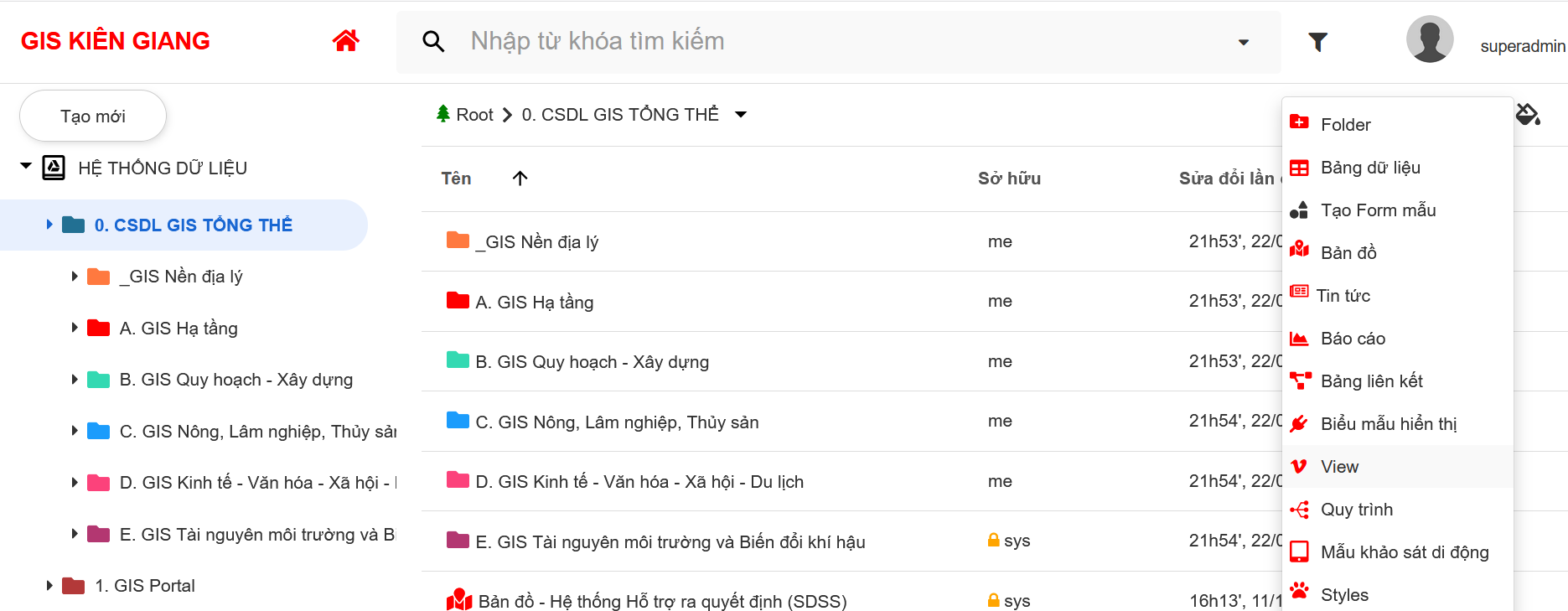Expand the 1. GIS Portal tree node
The width and height of the screenshot is (1568, 611).
click(x=49, y=586)
